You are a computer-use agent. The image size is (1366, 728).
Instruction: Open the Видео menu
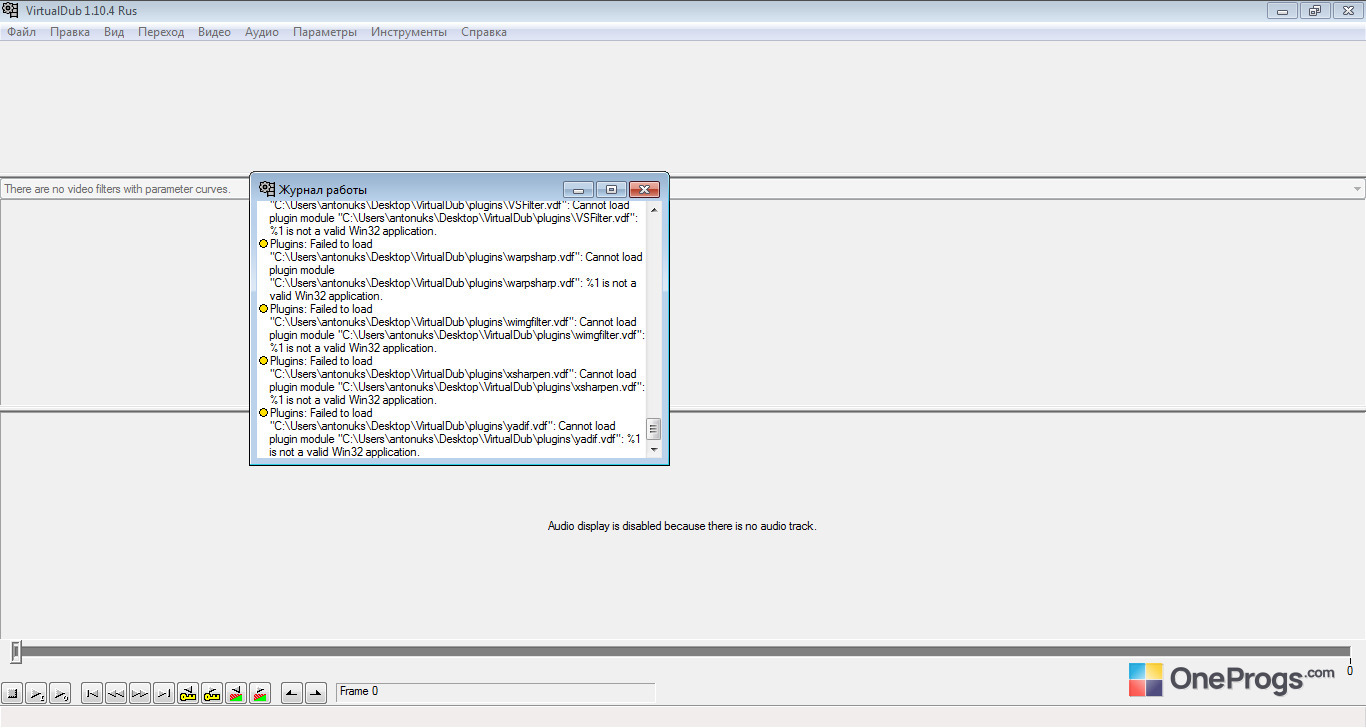click(214, 32)
